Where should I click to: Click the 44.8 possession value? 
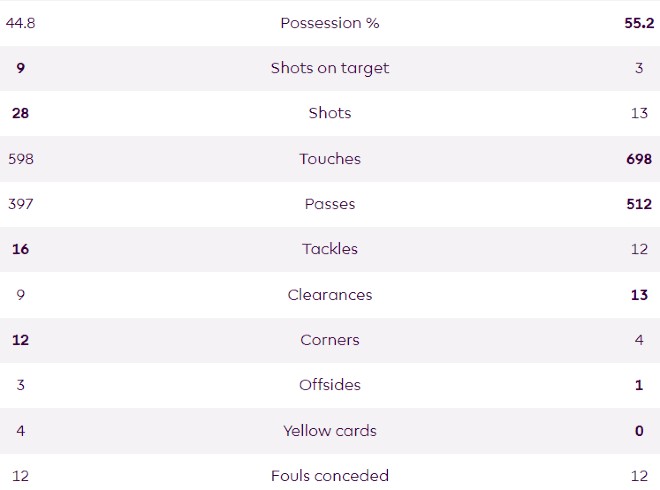click(x=21, y=23)
